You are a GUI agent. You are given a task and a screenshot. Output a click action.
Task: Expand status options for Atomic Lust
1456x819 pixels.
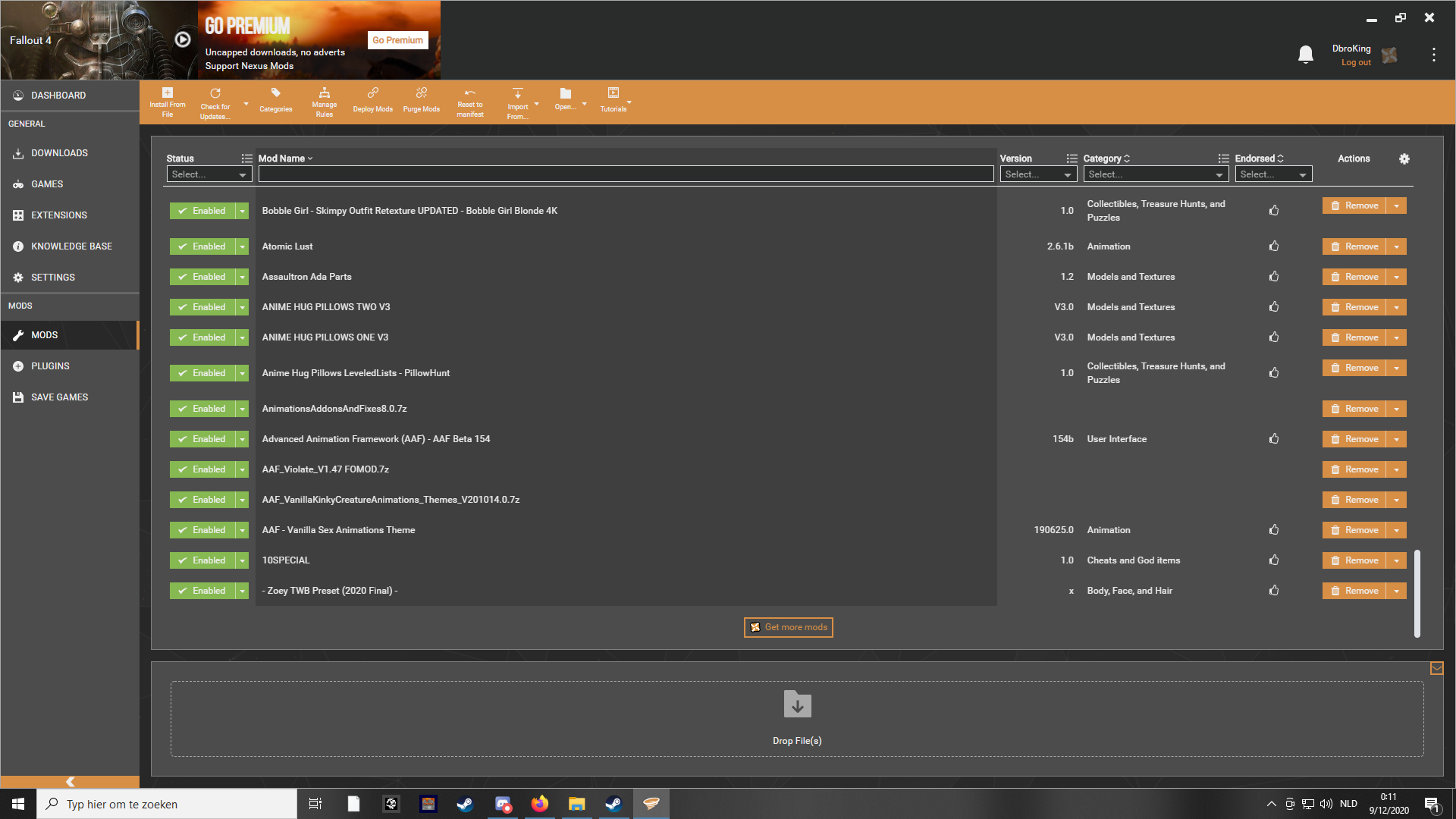click(242, 246)
